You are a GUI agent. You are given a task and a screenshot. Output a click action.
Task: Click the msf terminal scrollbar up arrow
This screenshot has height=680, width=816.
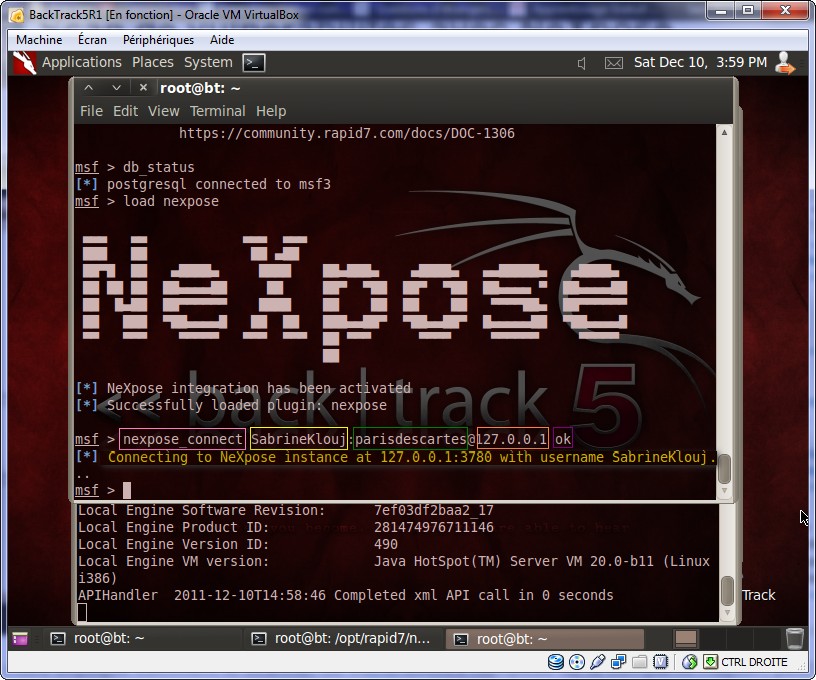click(724, 133)
